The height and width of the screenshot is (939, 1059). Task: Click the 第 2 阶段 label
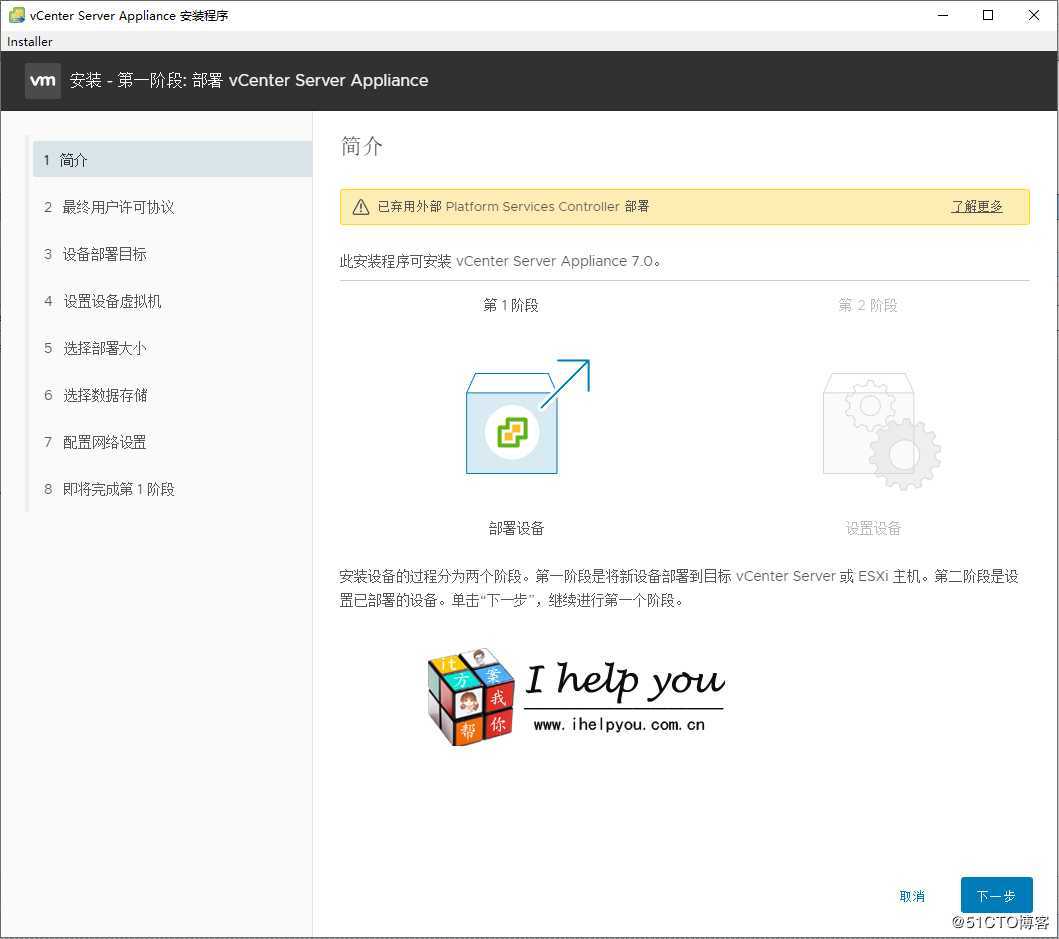[x=868, y=305]
